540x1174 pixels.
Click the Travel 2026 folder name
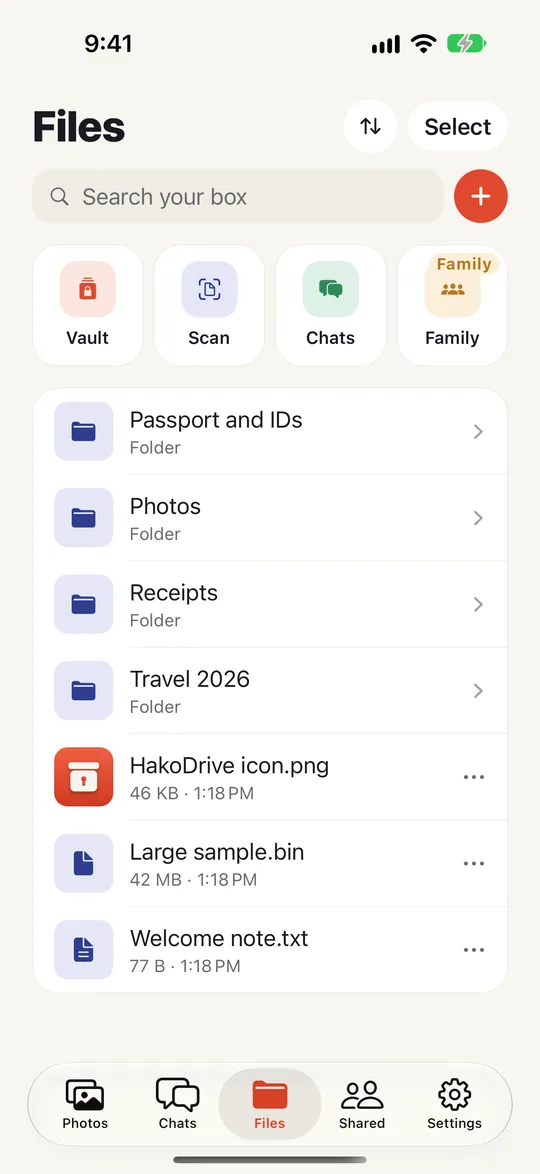pos(190,679)
